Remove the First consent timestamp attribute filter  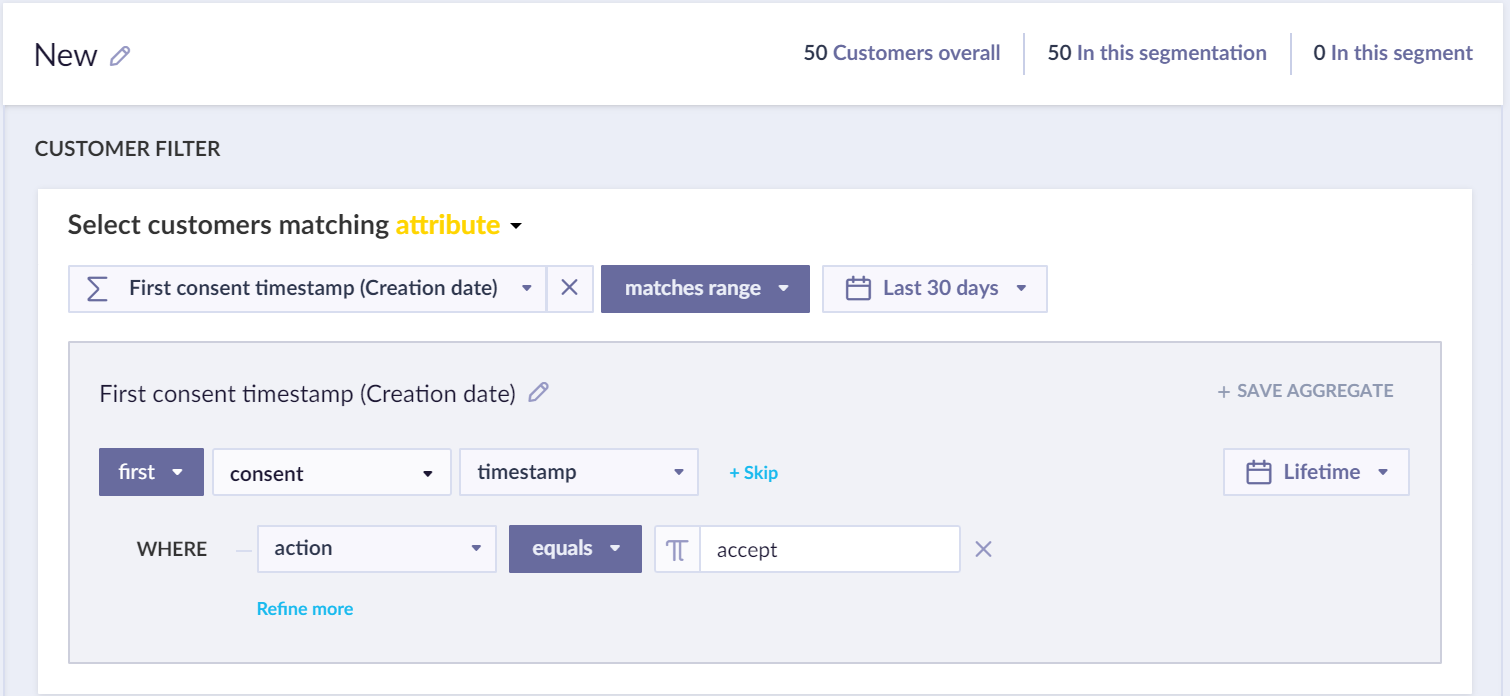pos(569,288)
